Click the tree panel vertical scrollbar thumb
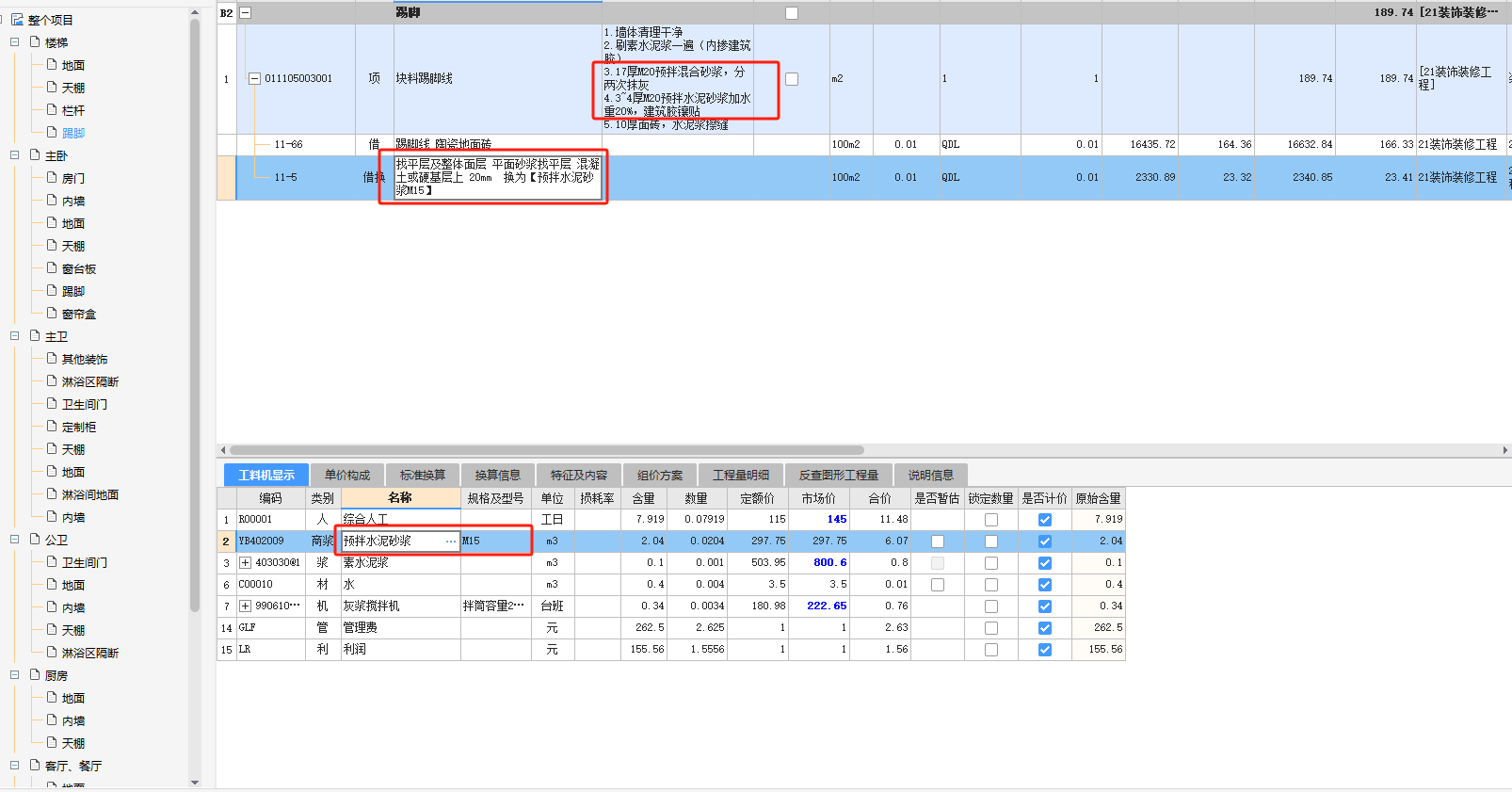Viewport: 1512px width, 792px height. coord(195,315)
